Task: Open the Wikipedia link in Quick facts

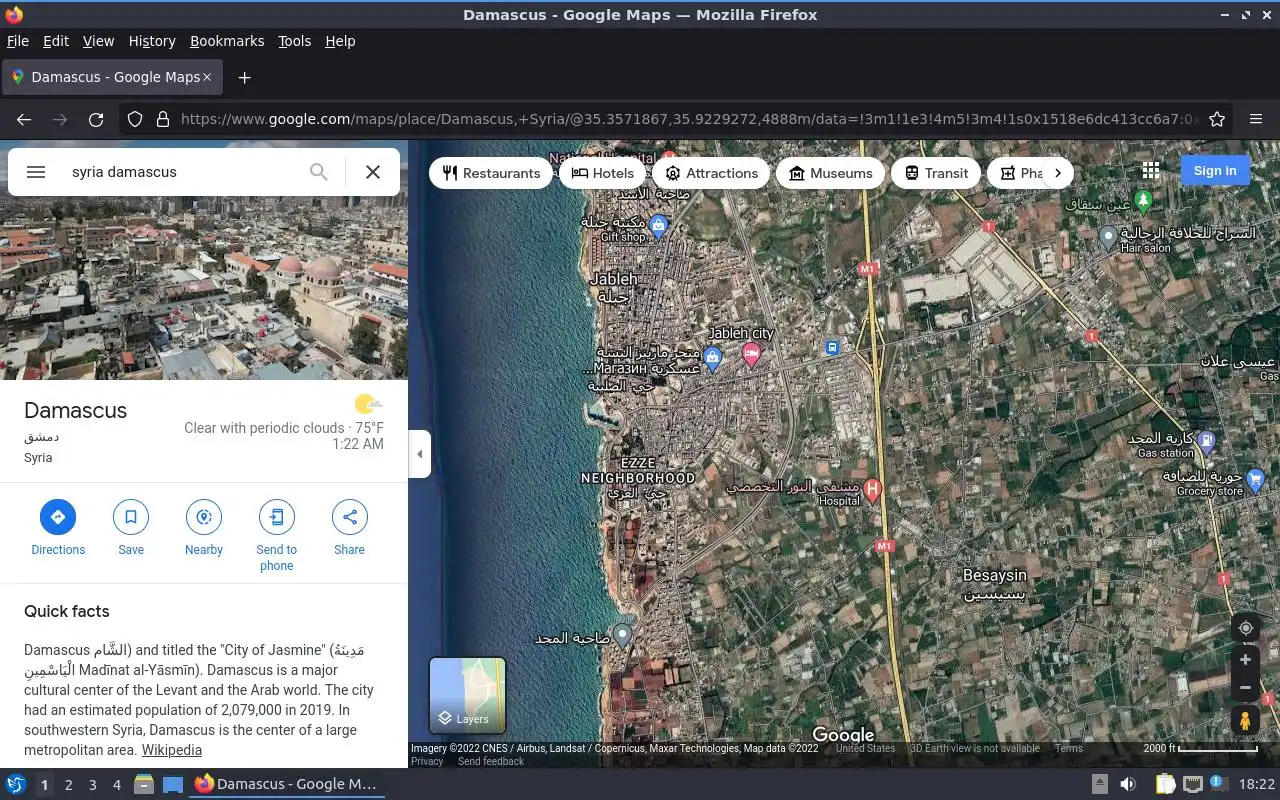Action: 172,750
